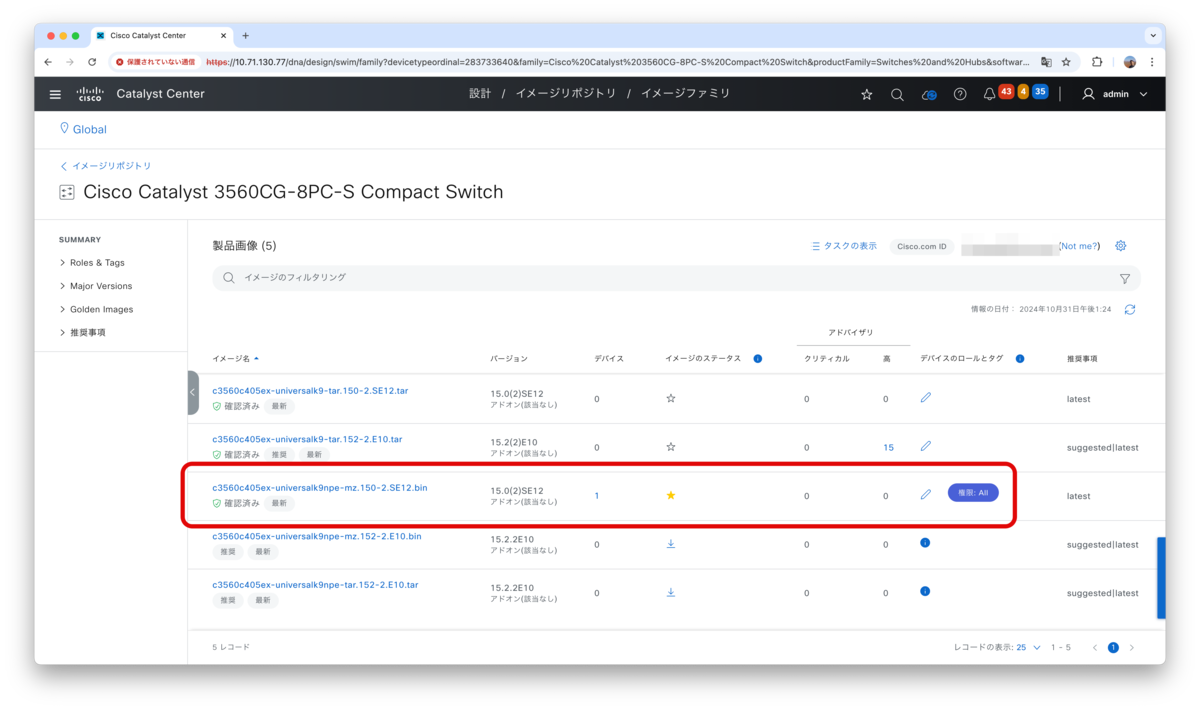Collapse the summary sidebar with the handle
The height and width of the screenshot is (710, 1200).
click(193, 392)
